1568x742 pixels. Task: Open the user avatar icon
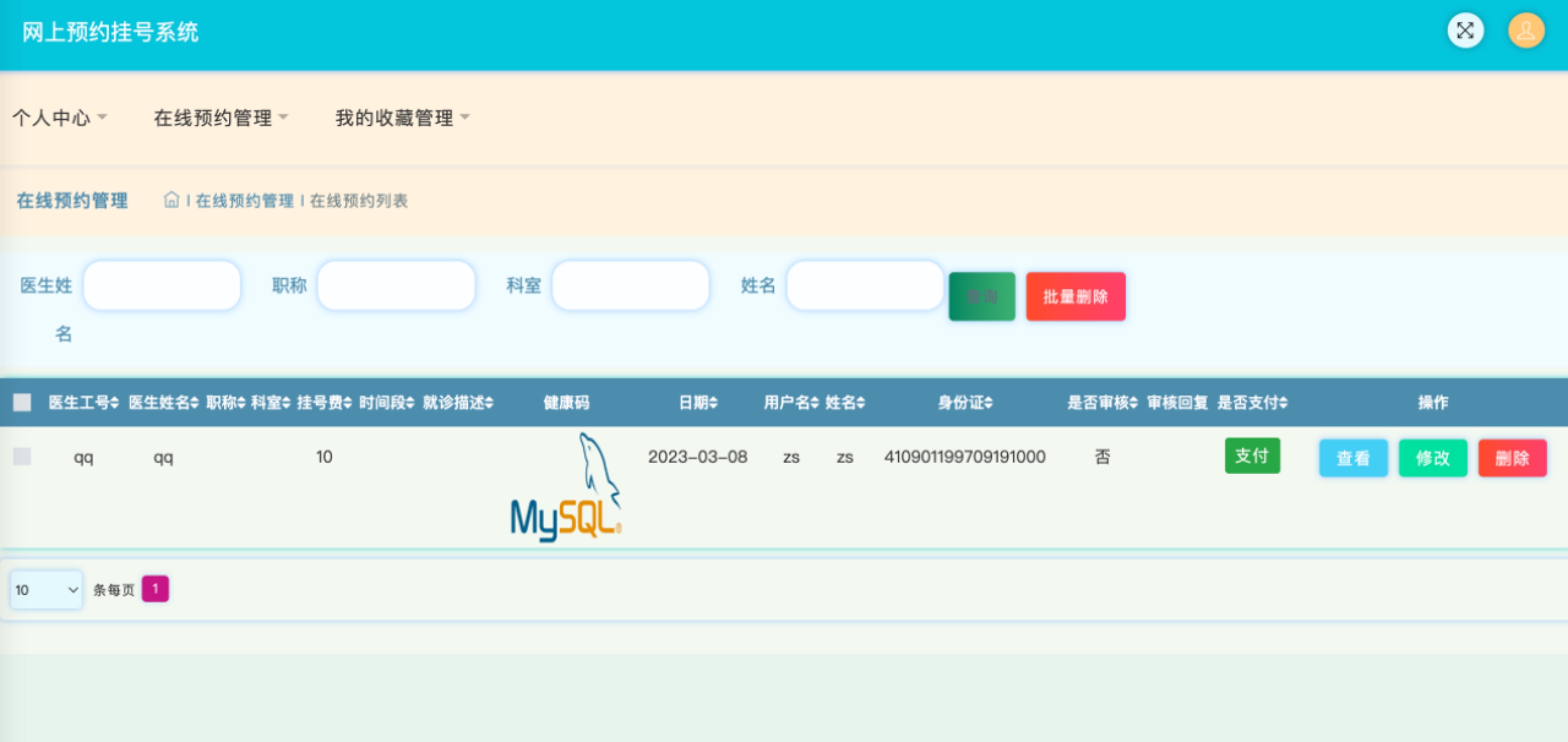coord(1526,31)
